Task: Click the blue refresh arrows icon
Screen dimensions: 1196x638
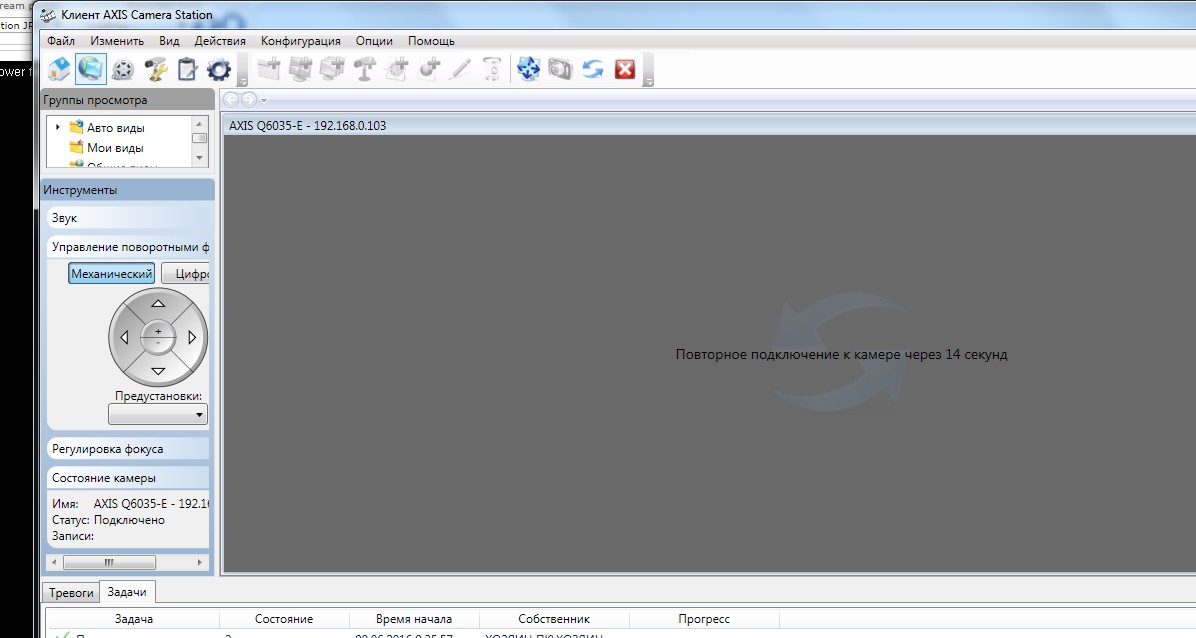Action: tap(592, 69)
